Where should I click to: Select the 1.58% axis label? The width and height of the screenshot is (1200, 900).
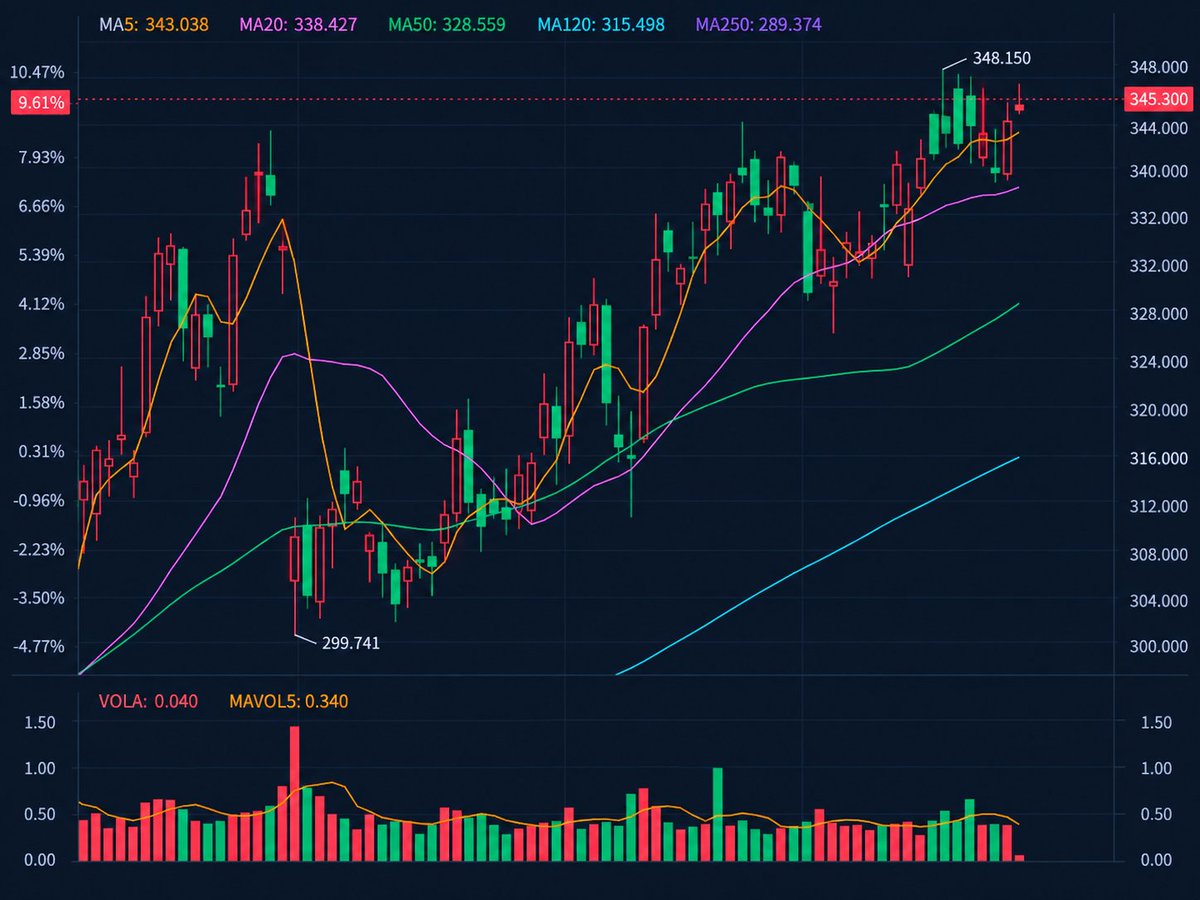coord(40,402)
